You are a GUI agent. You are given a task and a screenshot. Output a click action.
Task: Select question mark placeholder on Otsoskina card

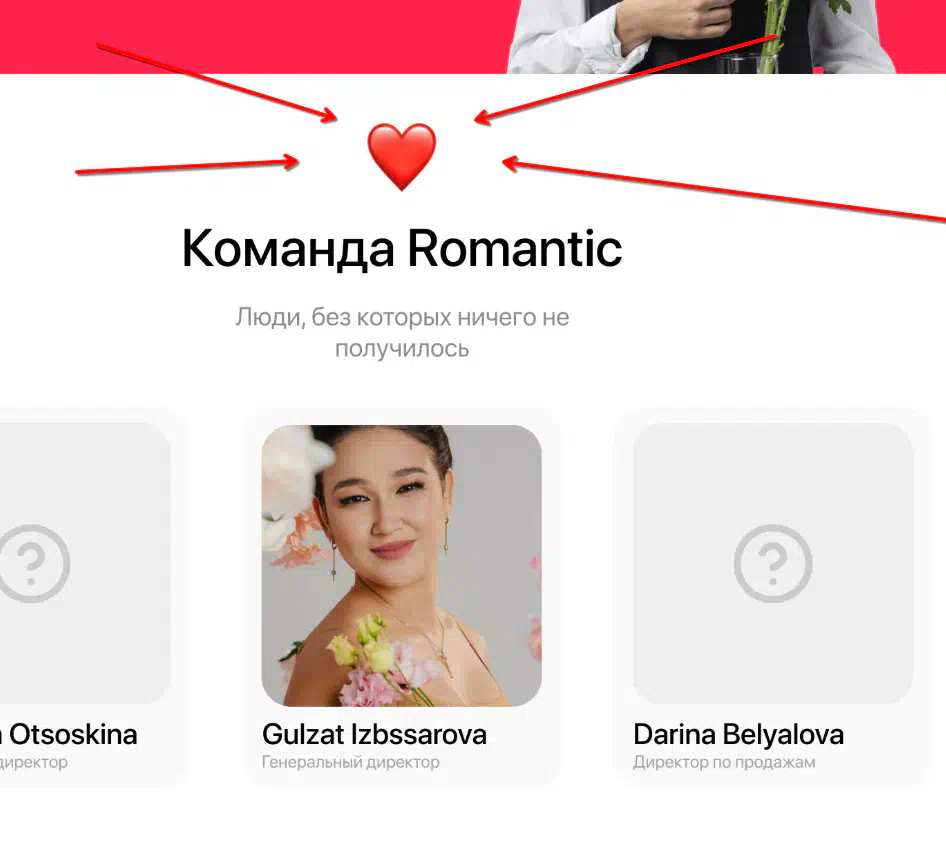point(34,563)
